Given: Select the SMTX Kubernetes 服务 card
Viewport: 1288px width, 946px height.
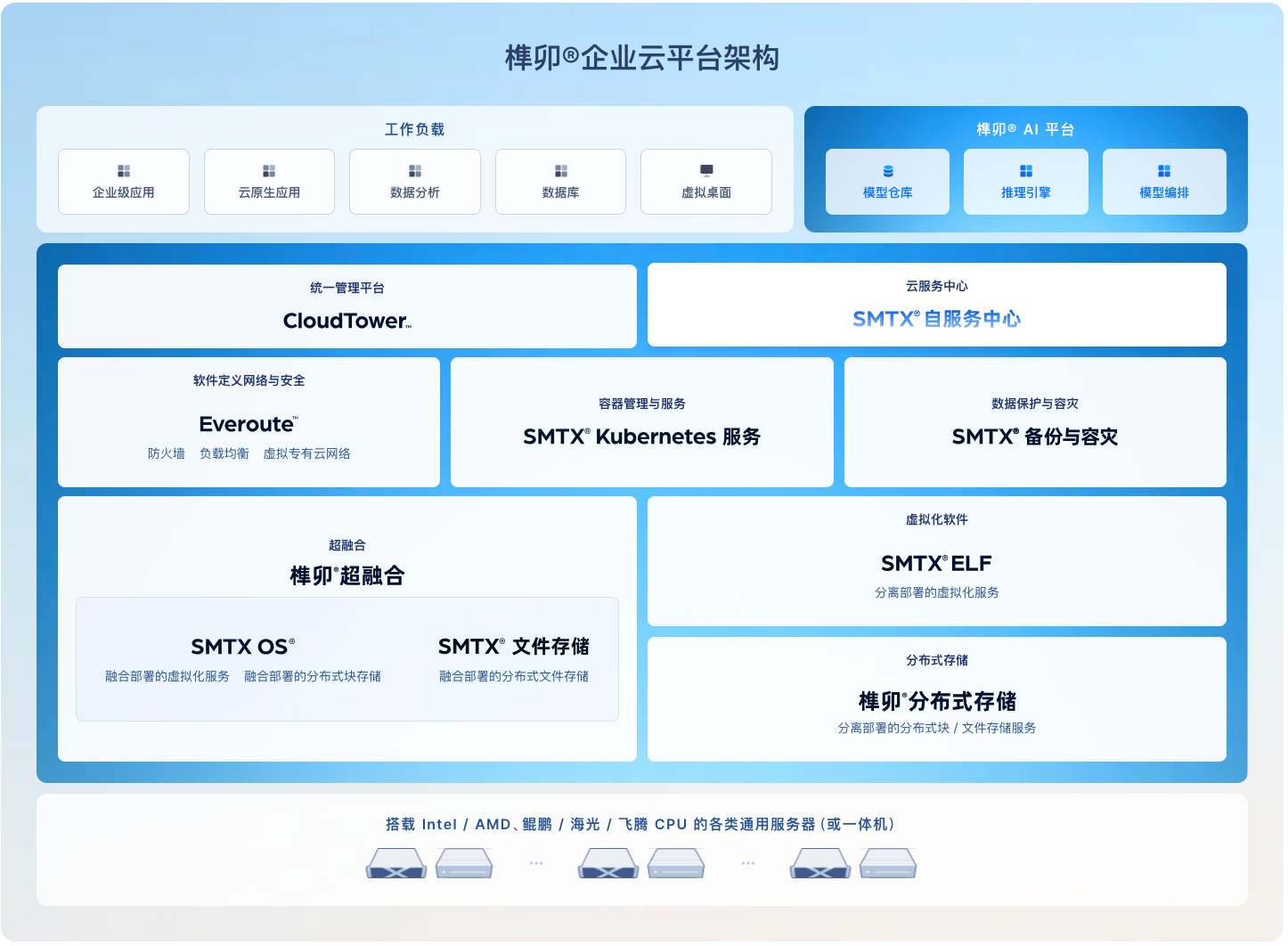Looking at the screenshot, I should click(641, 423).
